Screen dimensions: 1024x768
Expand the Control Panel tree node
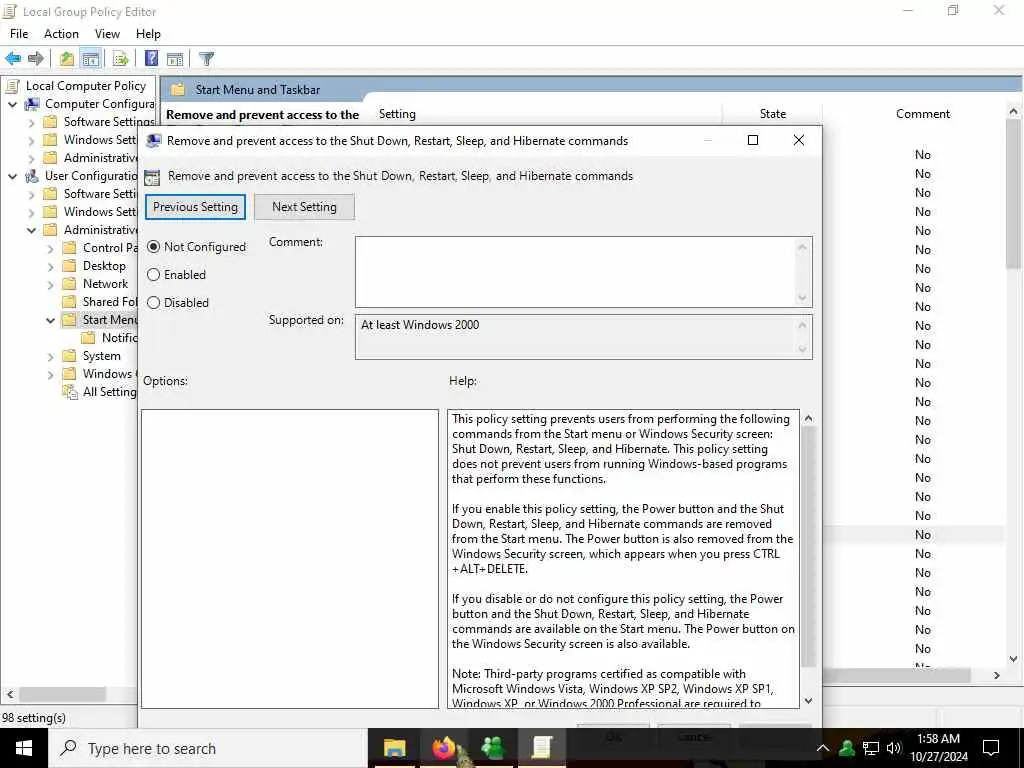tap(50, 248)
